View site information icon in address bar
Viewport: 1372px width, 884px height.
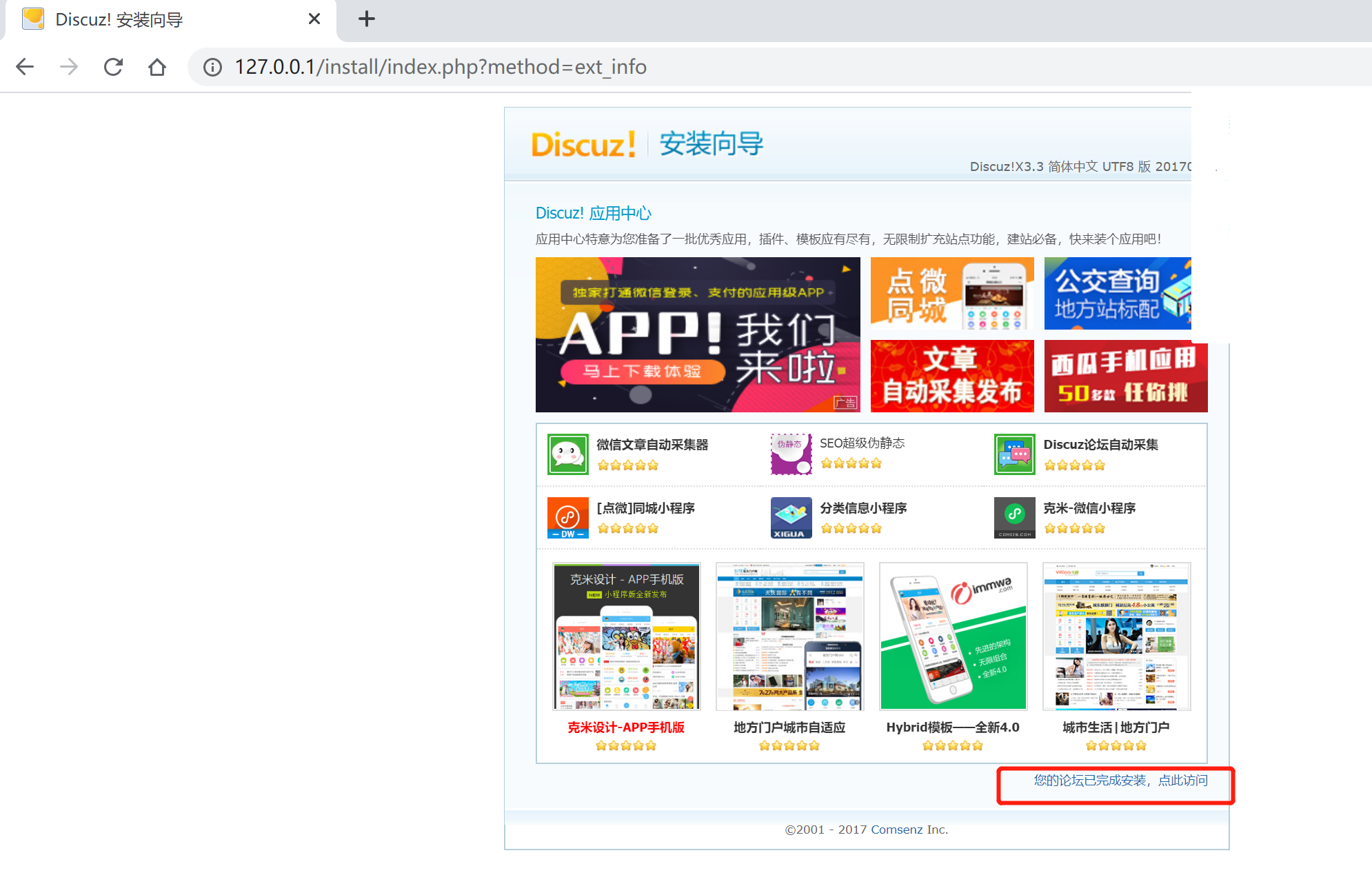(x=212, y=67)
